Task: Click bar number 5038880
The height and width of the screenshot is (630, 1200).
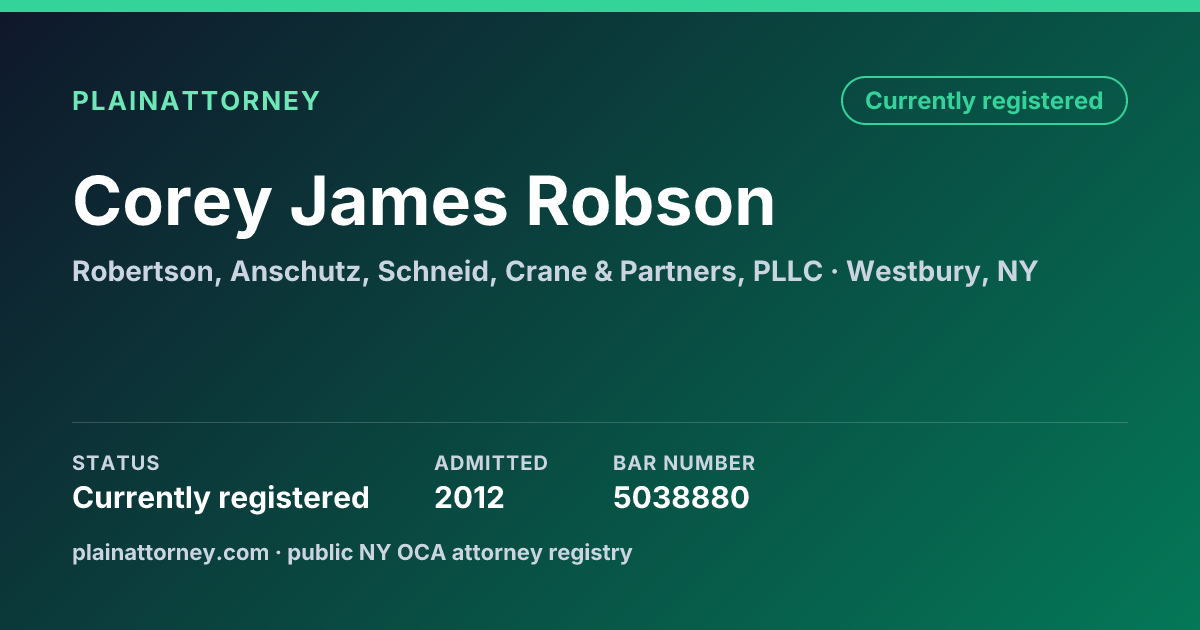Action: [681, 497]
